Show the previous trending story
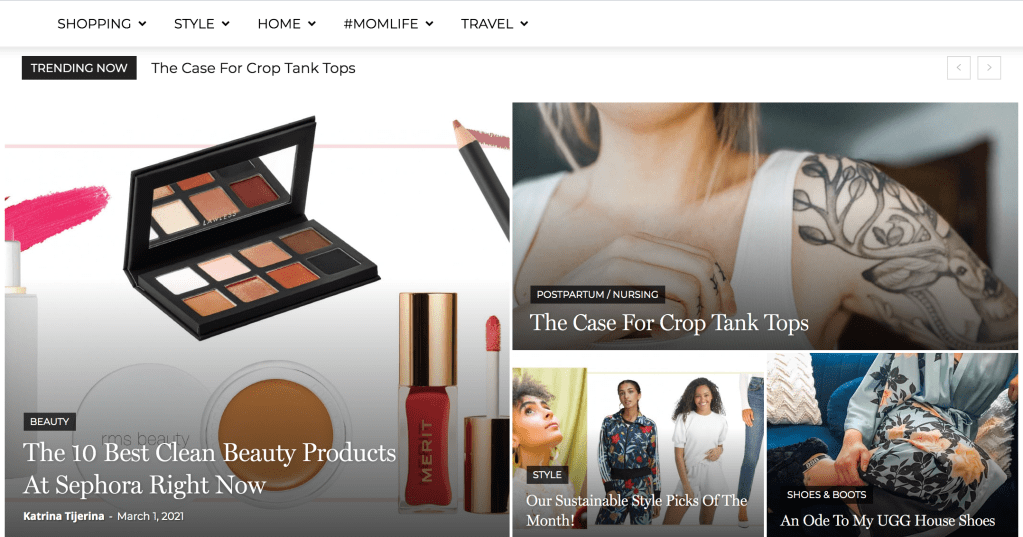This screenshot has height=537, width=1023. click(958, 68)
